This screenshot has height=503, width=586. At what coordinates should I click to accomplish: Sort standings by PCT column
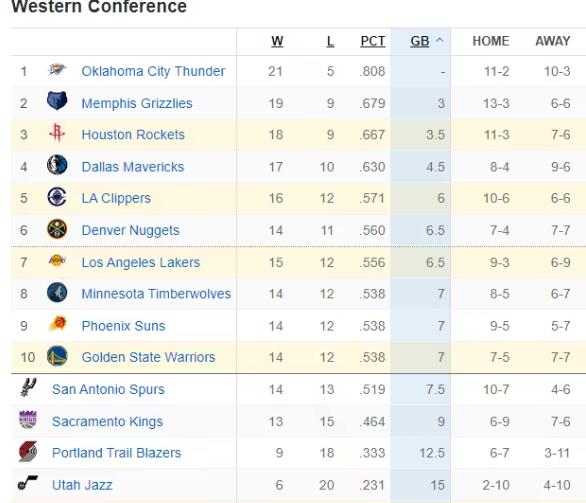tap(373, 41)
